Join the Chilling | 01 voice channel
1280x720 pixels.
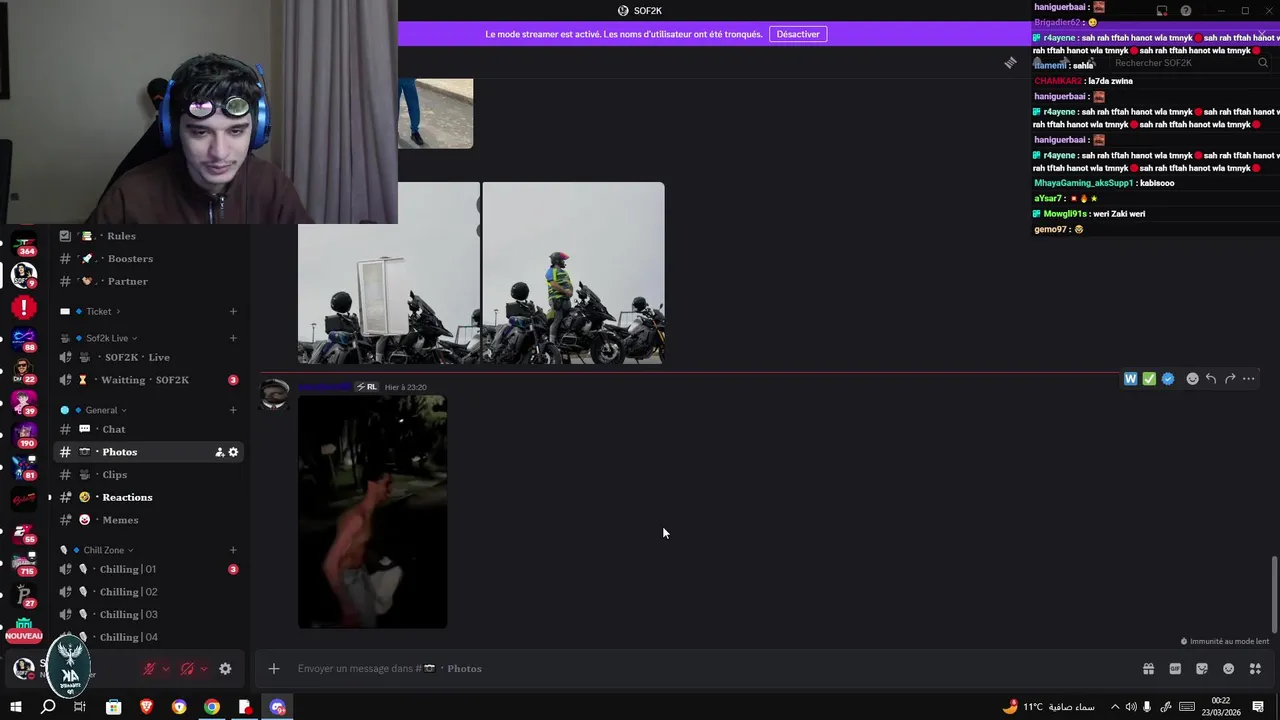(x=148, y=569)
